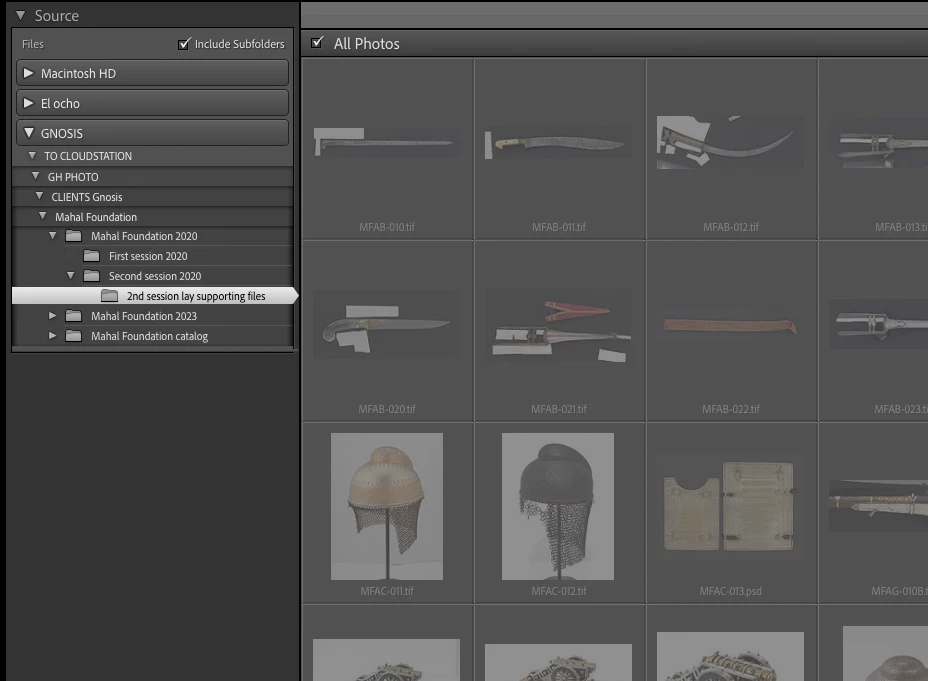Select the CLIENTS Gnosis row
Screen dimensions: 928x681
point(152,197)
